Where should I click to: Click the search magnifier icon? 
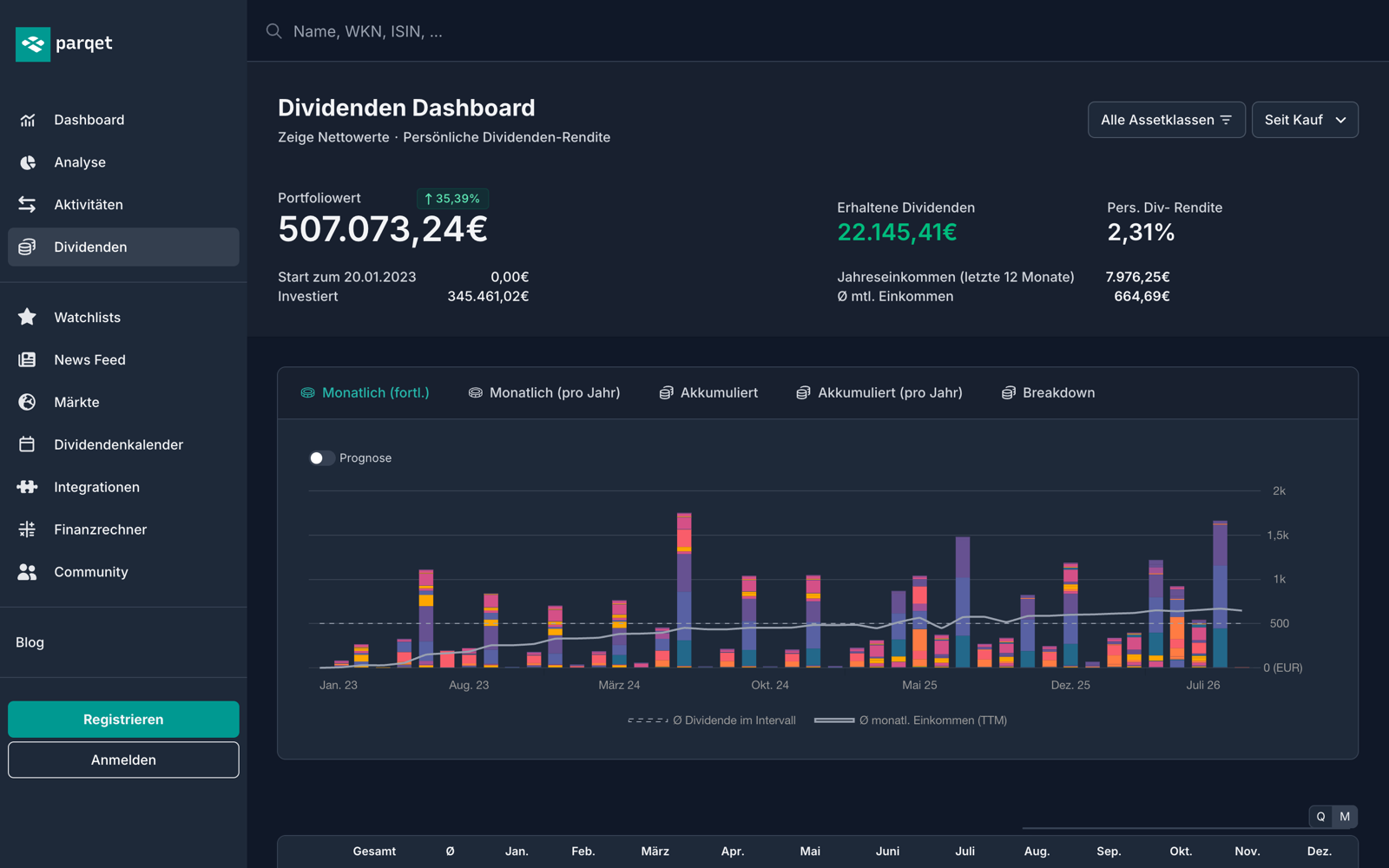tap(274, 31)
